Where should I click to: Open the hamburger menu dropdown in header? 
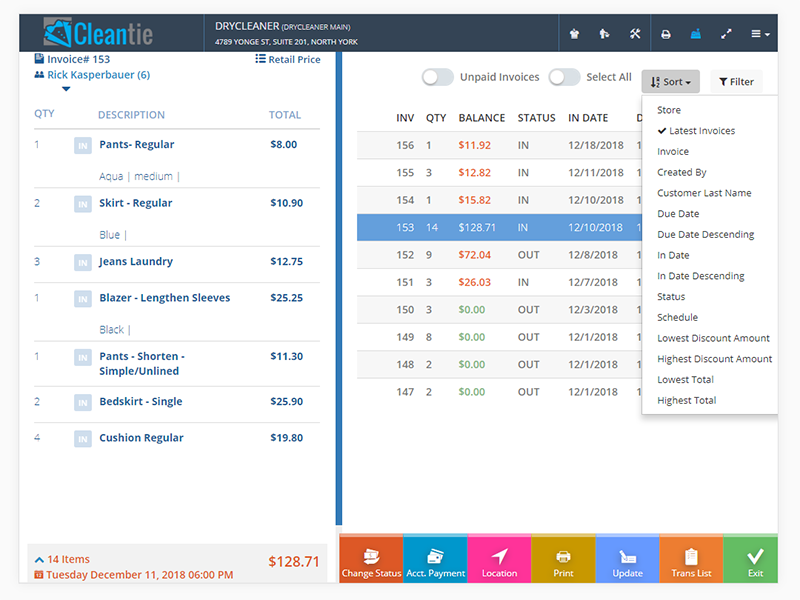[761, 34]
